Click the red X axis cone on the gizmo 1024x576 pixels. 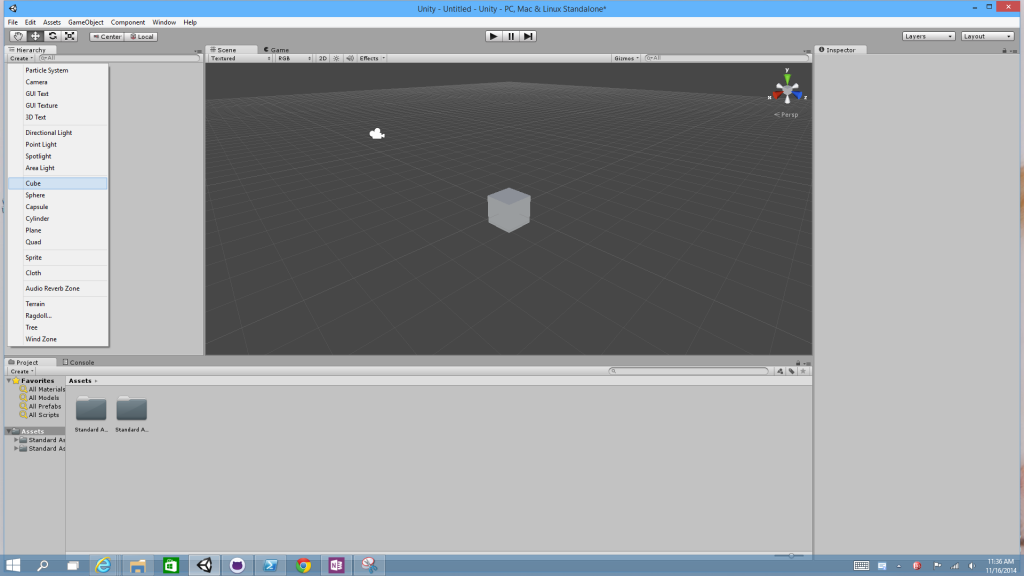coord(776,95)
